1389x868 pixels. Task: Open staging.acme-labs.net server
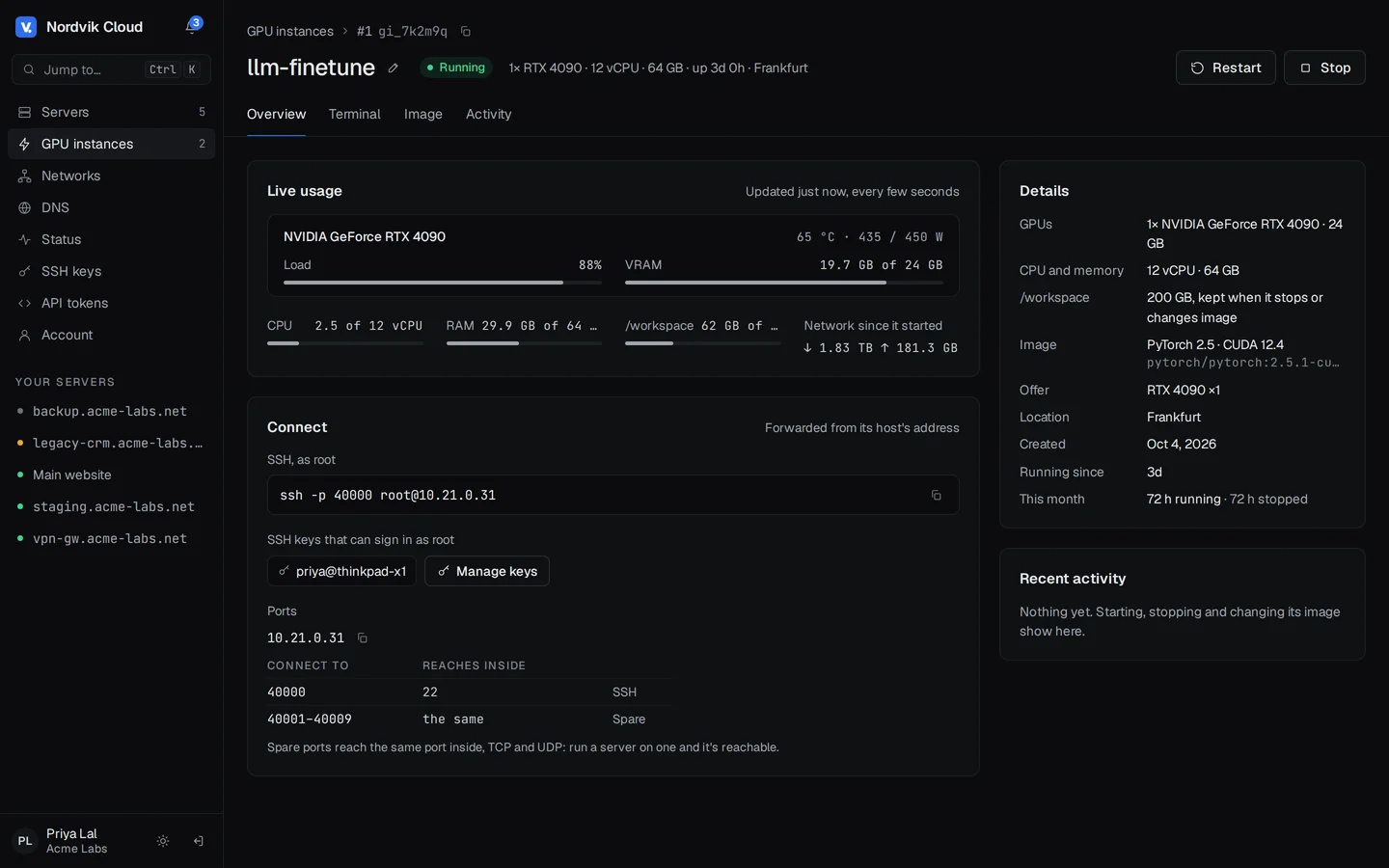pyautogui.click(x=111, y=506)
